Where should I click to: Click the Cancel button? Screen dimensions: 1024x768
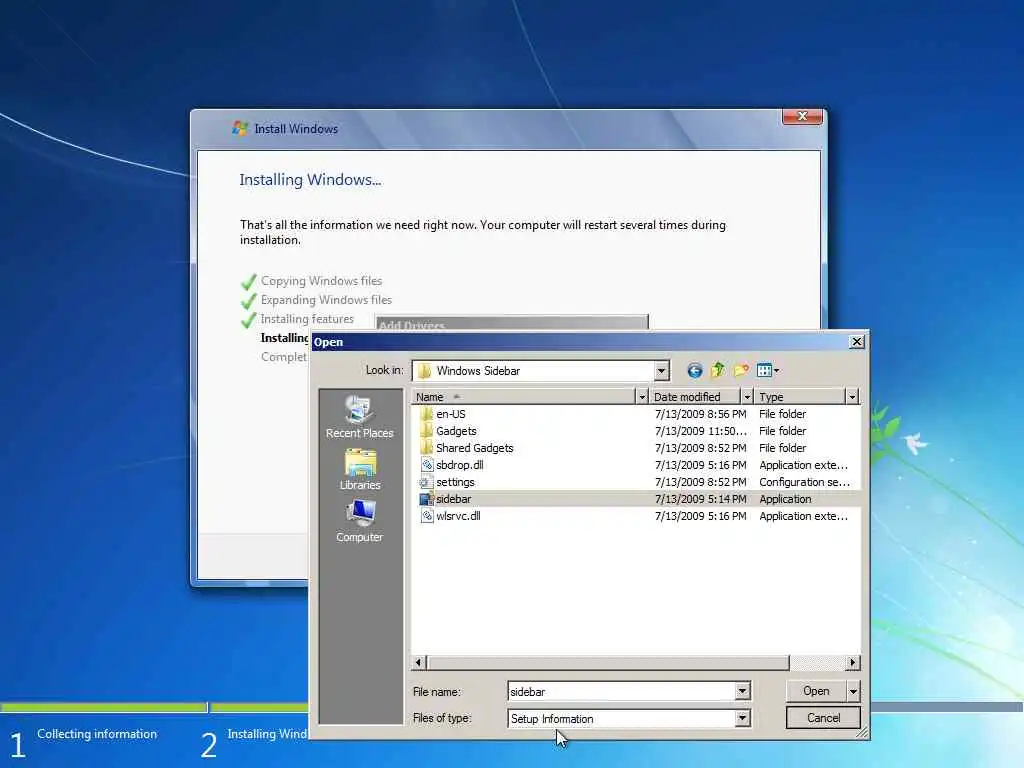(823, 718)
